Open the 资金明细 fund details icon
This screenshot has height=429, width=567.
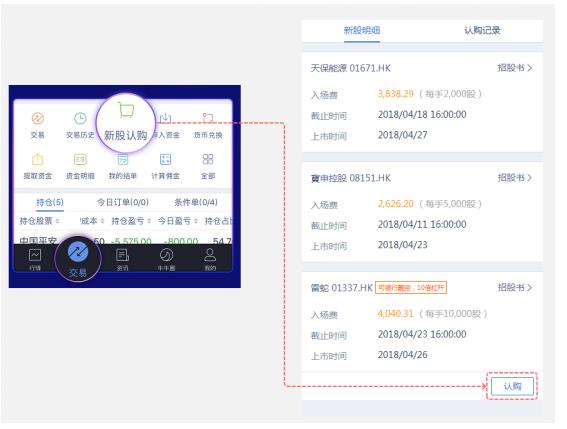click(x=80, y=159)
